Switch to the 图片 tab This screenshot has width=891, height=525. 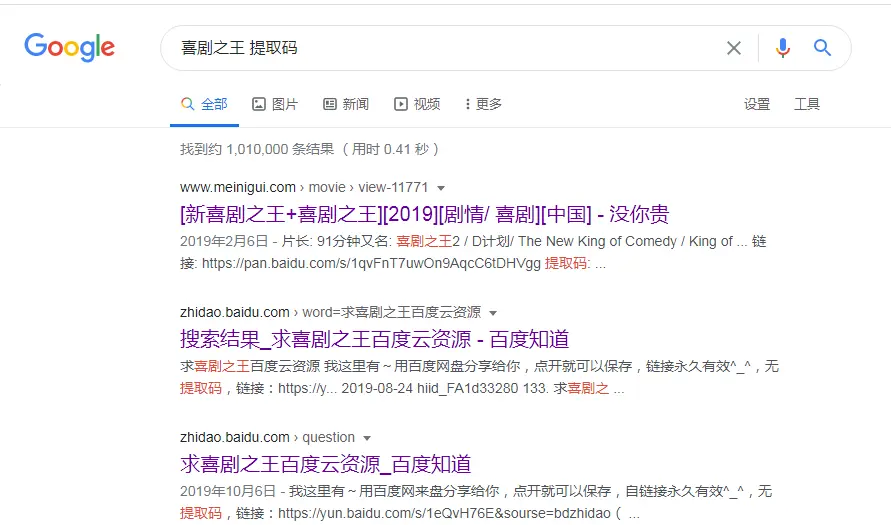pos(275,104)
